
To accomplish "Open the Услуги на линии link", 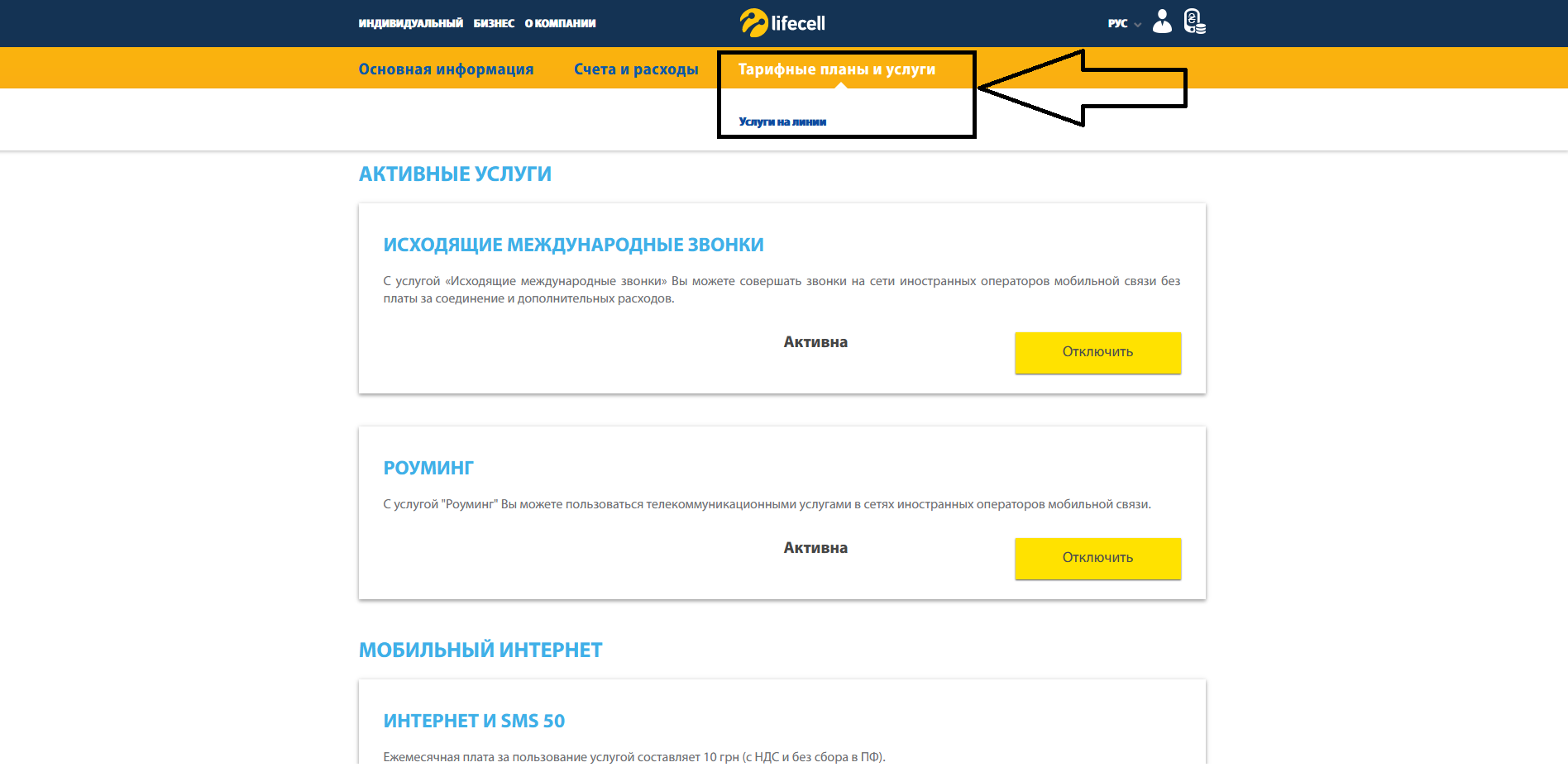I will (x=782, y=121).
